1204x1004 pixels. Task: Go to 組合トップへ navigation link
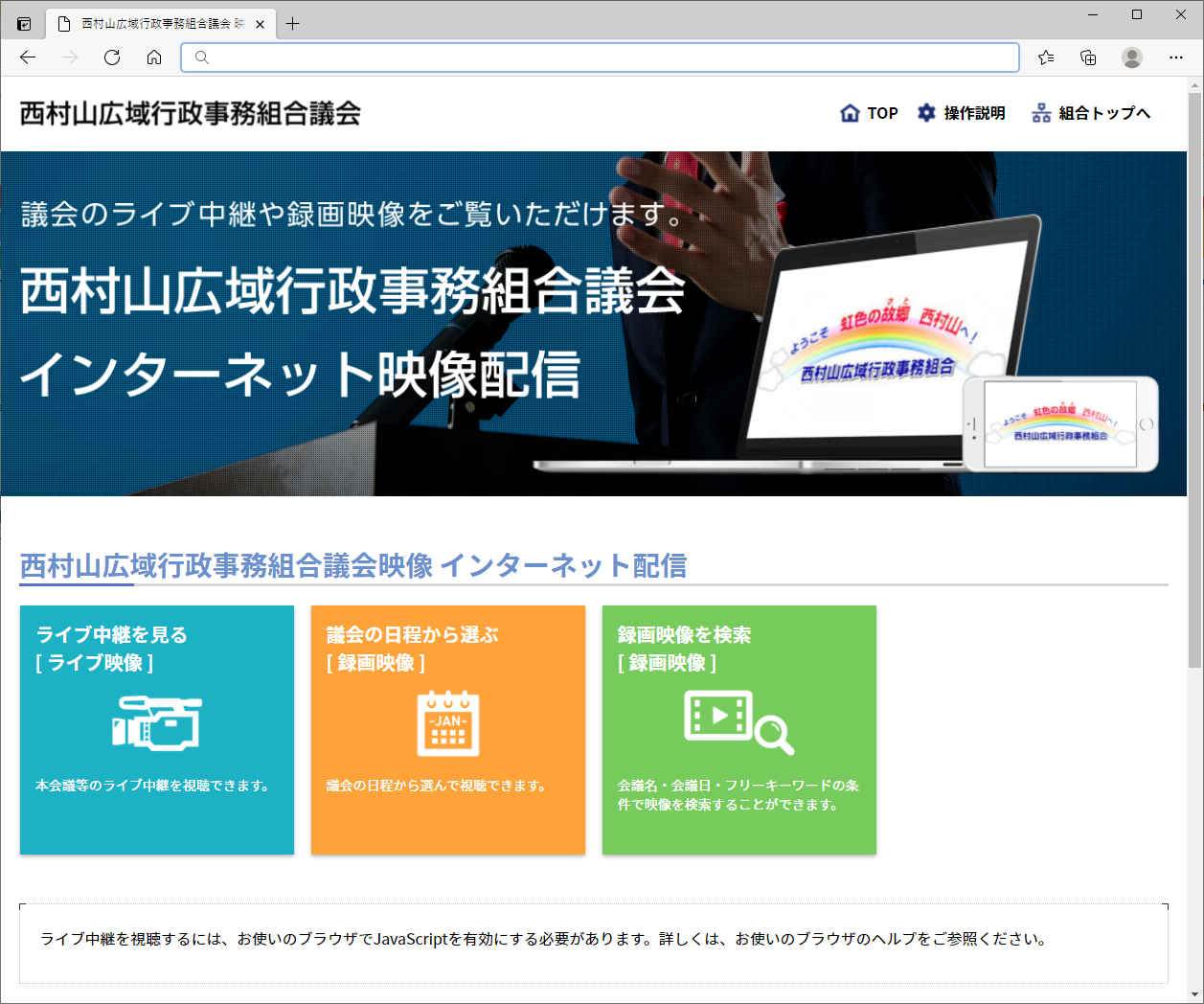(x=1104, y=113)
